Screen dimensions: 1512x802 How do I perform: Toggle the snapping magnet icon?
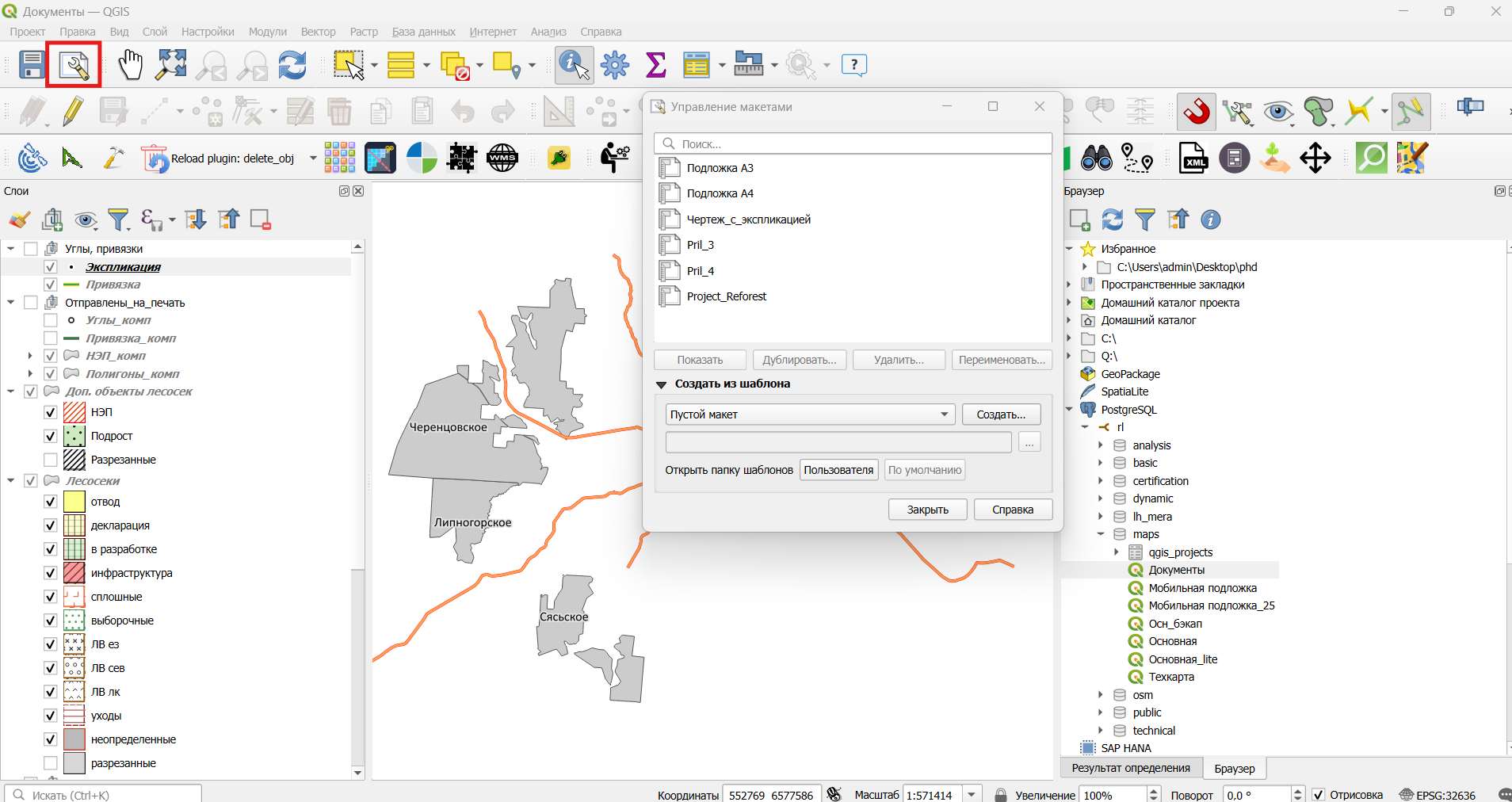click(x=1196, y=111)
